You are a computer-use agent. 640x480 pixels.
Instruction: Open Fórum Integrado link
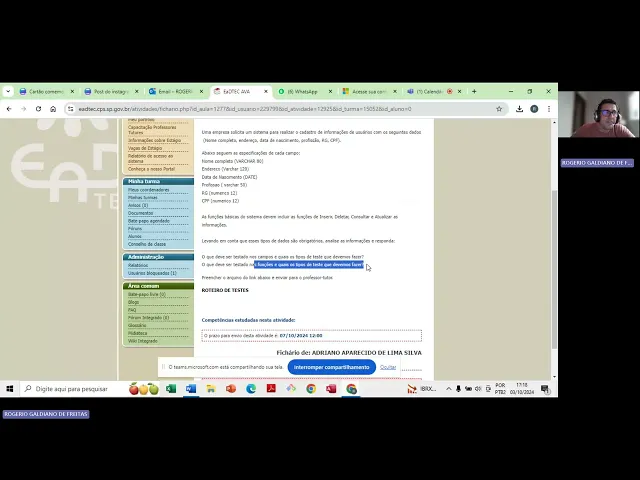pos(149,318)
